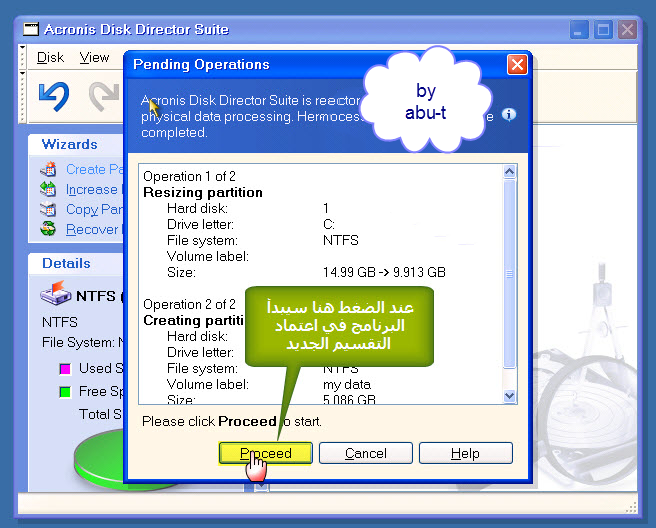
Task: Click the 'my data' volume label value
Action: point(347,384)
